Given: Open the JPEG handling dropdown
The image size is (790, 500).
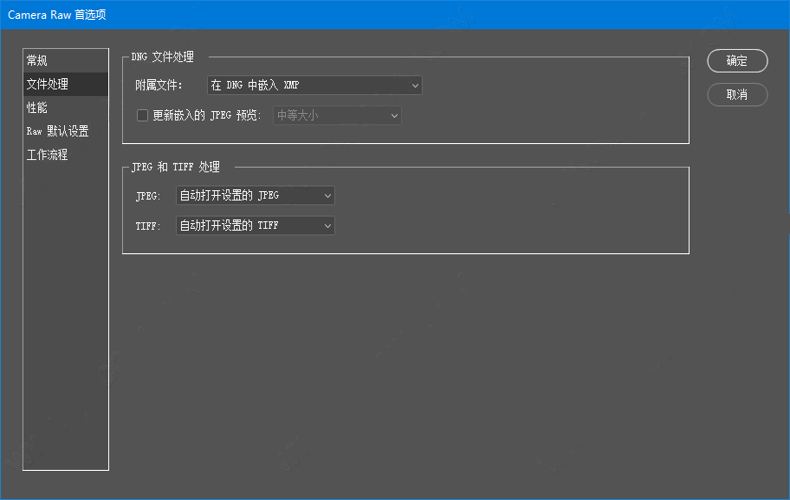Looking at the screenshot, I should coord(255,196).
